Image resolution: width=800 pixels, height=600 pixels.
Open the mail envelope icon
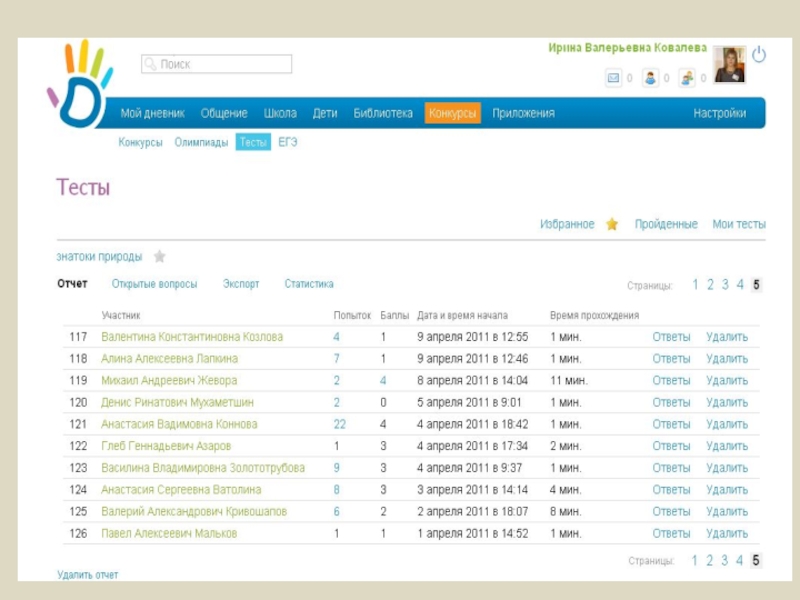pos(614,78)
